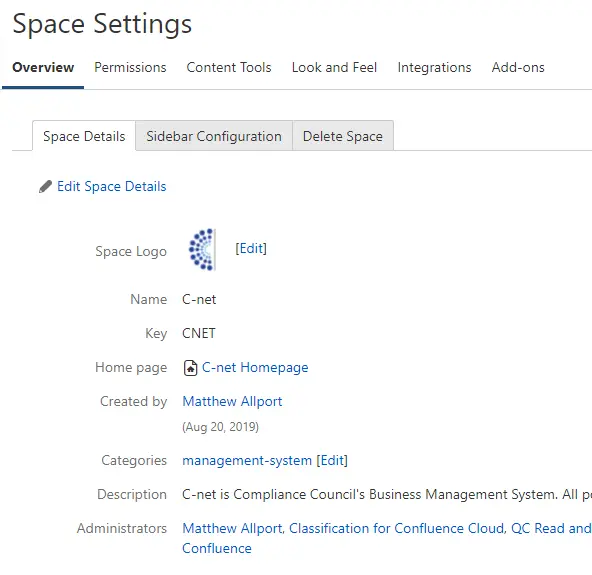Click the [Edit] link next to Categories
The image size is (592, 575).
[x=332, y=461]
